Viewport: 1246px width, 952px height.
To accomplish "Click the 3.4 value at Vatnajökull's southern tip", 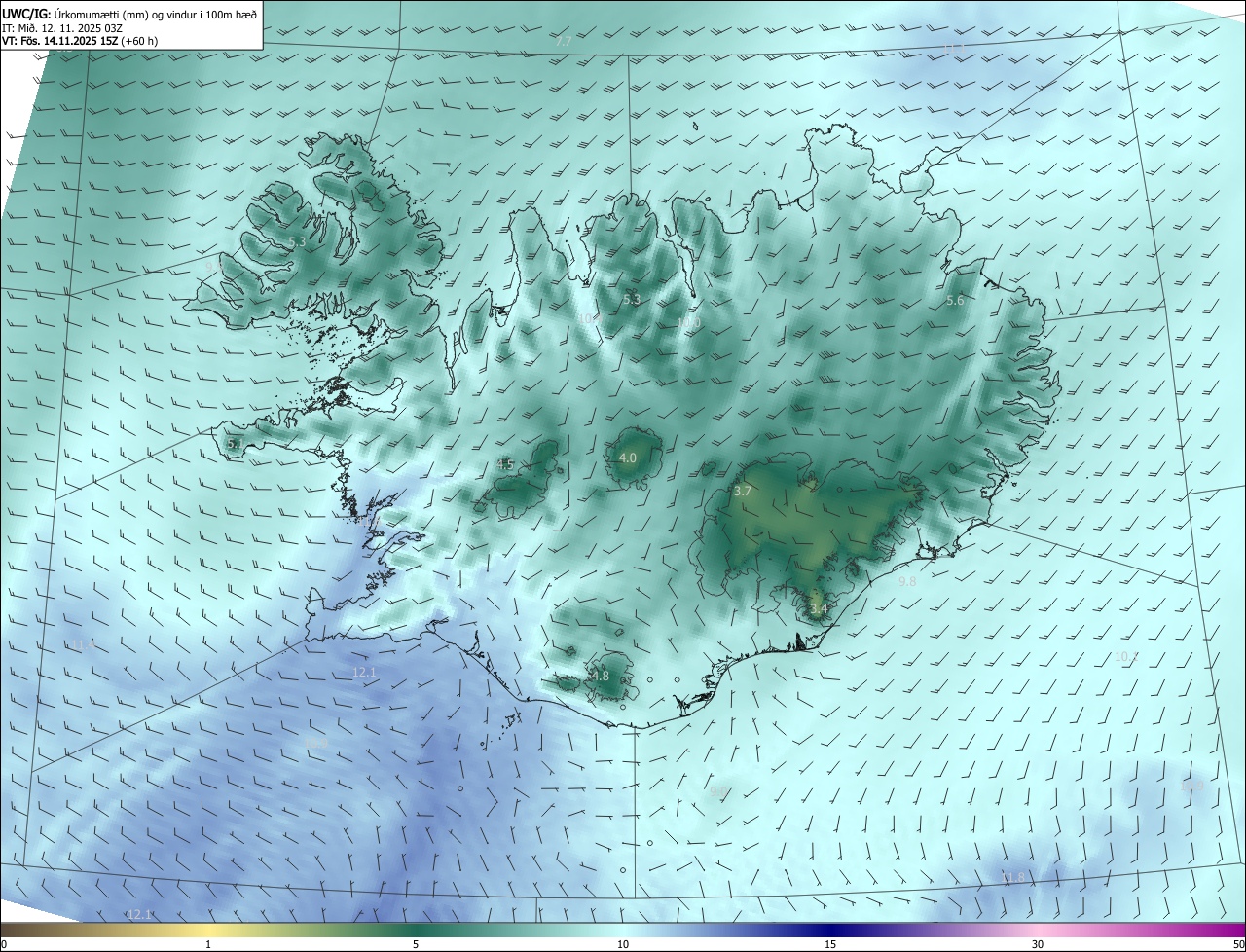I will tap(819, 609).
